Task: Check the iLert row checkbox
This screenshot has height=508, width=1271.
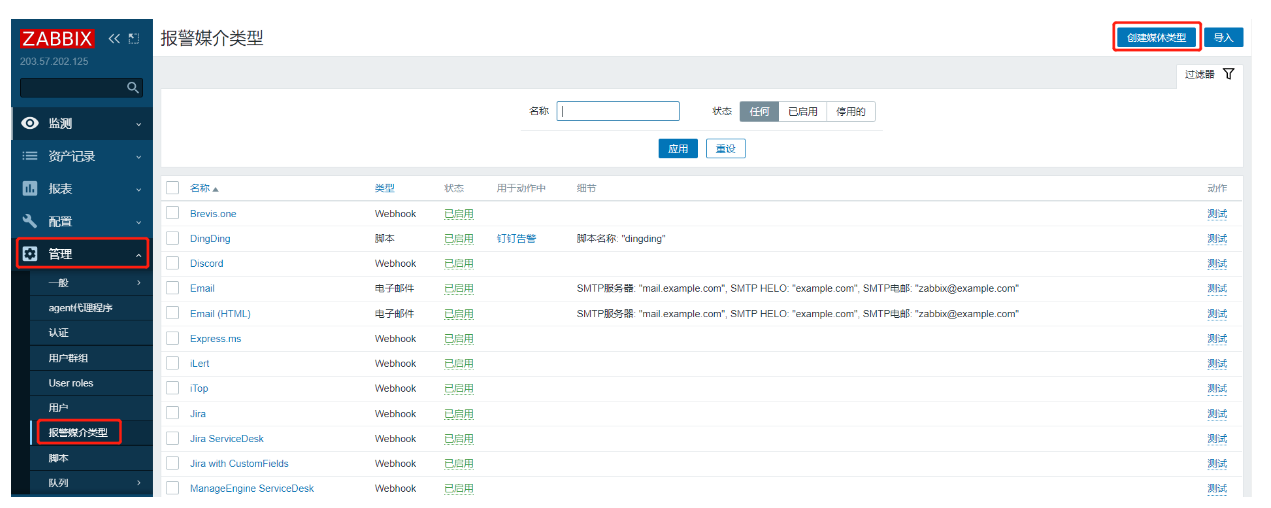Action: (x=173, y=363)
